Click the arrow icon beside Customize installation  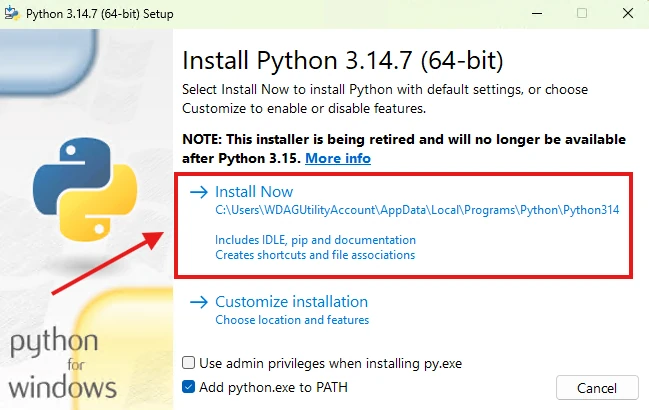coord(199,302)
